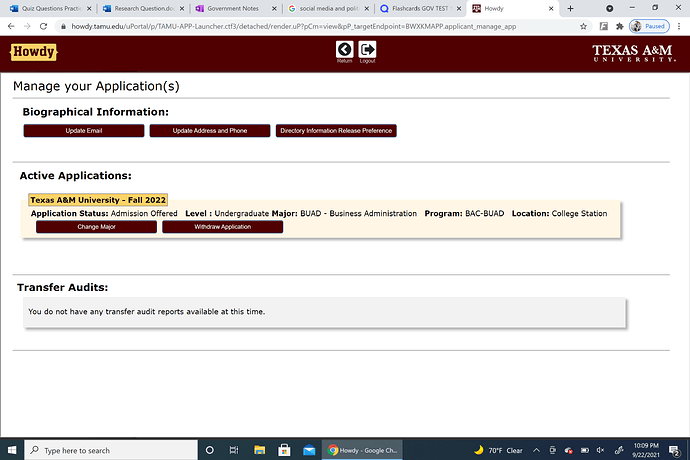Click the Manage your Application(s) heading

click(96, 86)
